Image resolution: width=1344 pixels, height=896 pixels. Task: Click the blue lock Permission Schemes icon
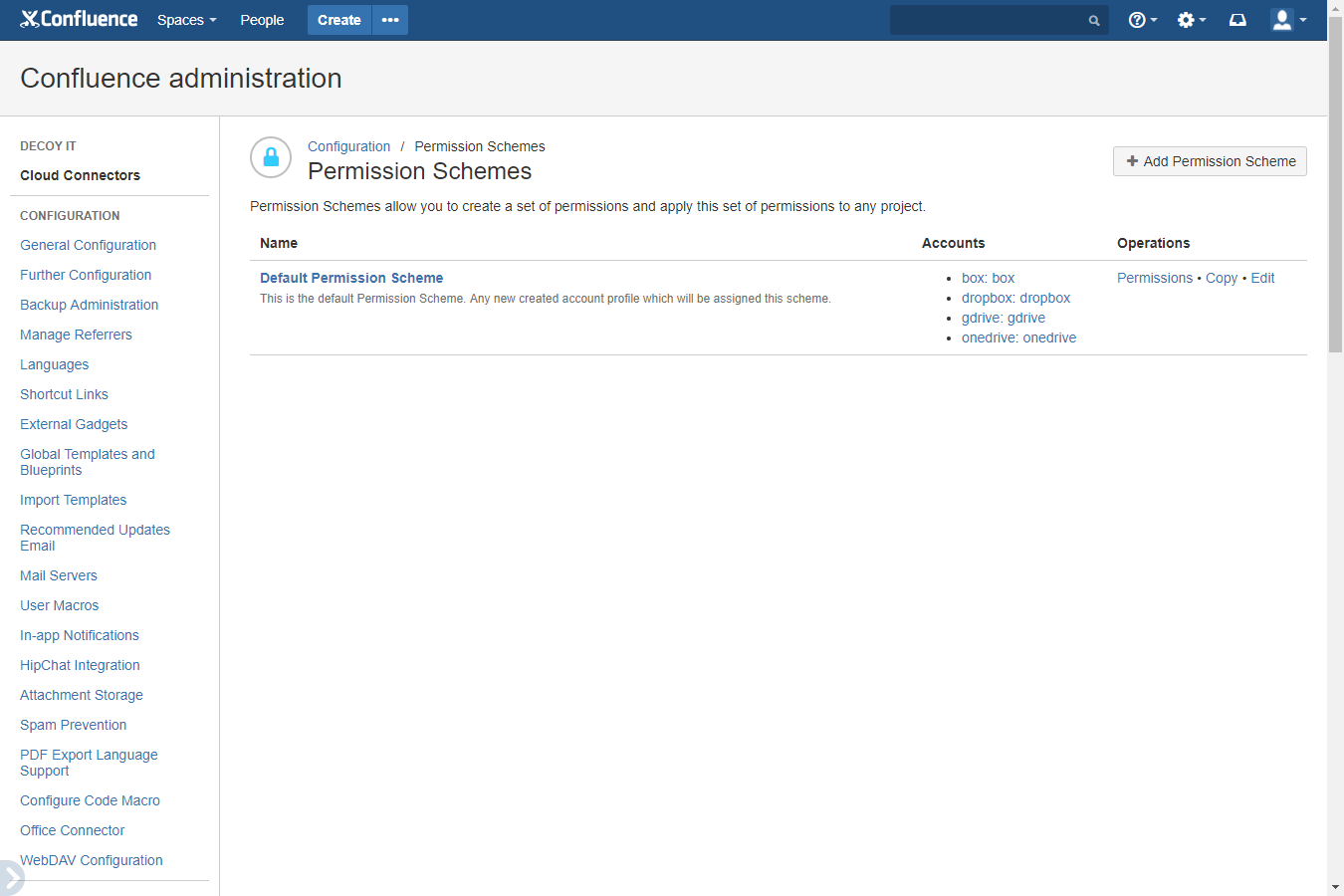pos(271,157)
